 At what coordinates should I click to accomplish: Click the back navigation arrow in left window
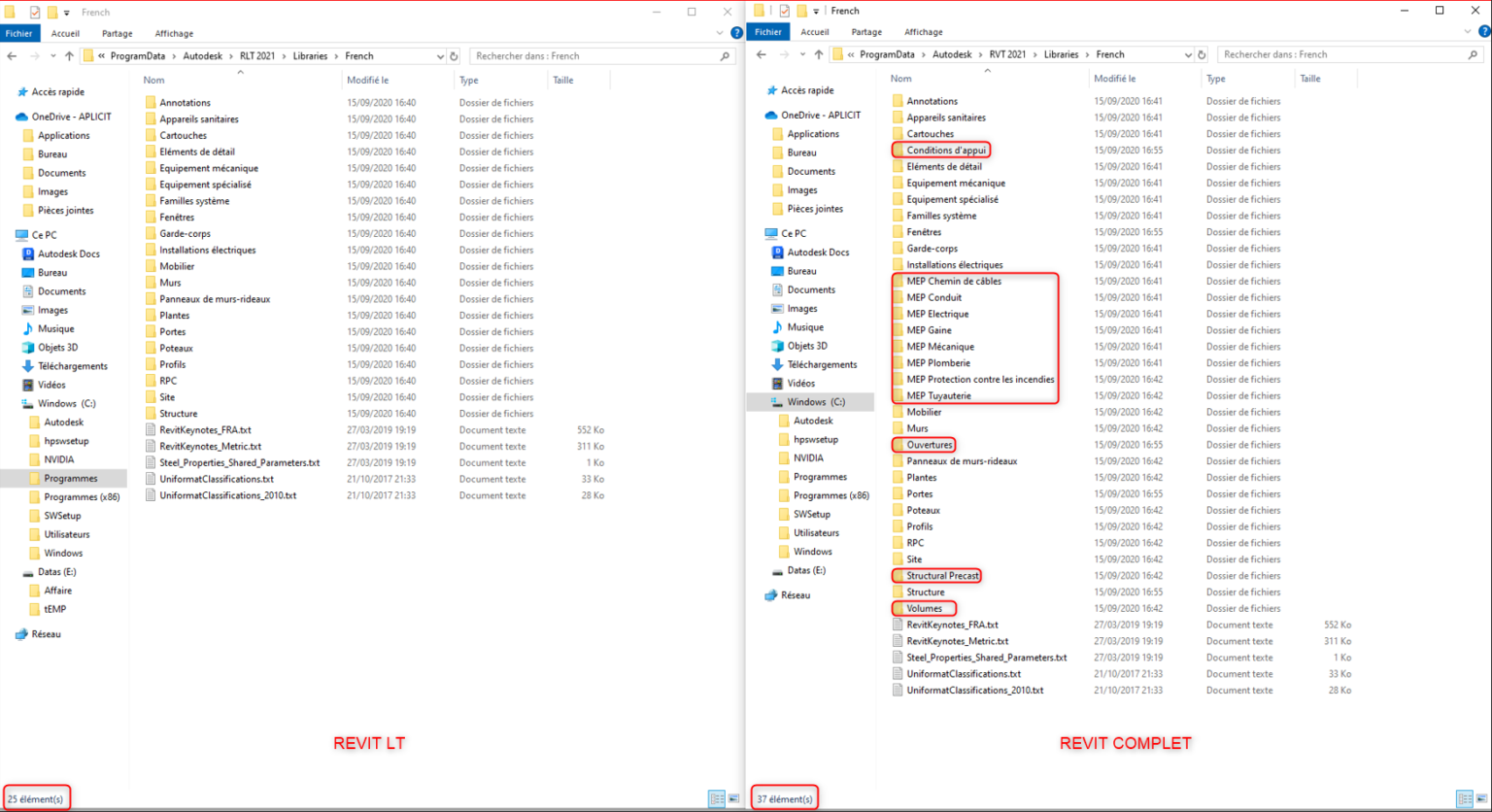[x=12, y=55]
